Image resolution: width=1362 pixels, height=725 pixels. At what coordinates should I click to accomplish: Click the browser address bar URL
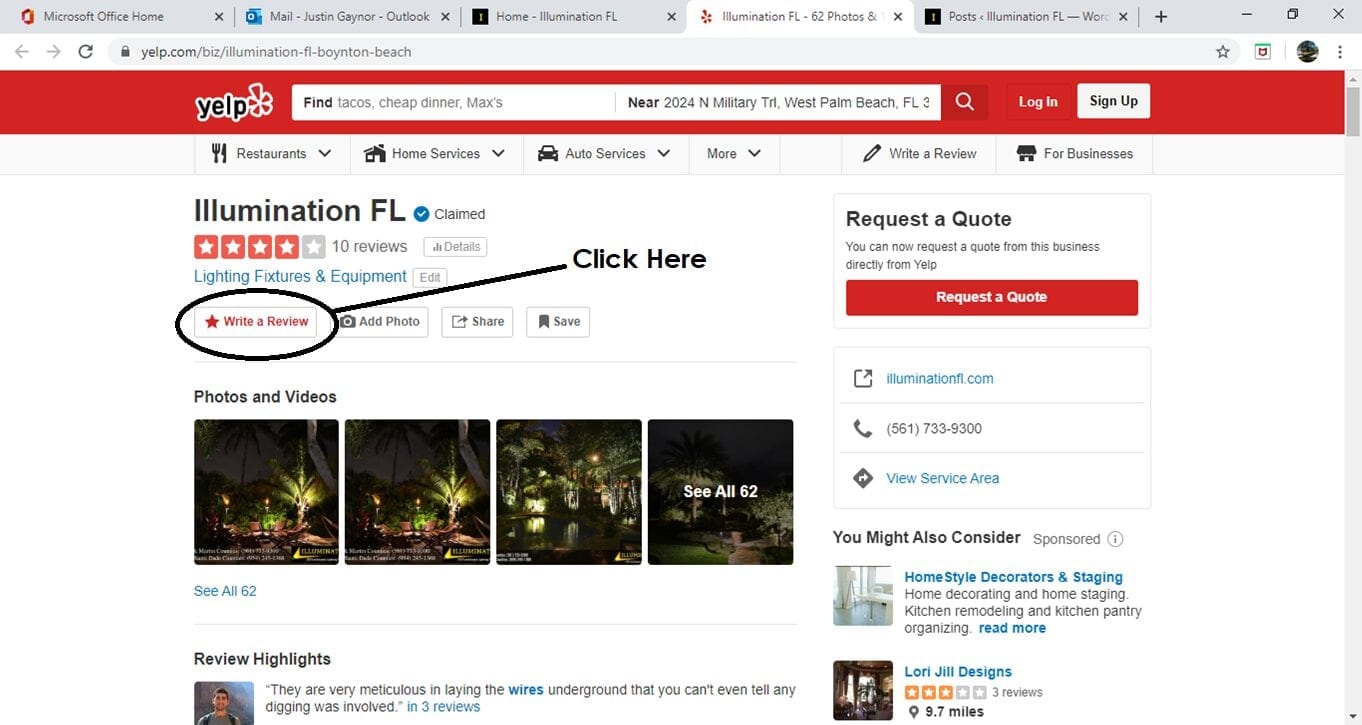coord(276,52)
